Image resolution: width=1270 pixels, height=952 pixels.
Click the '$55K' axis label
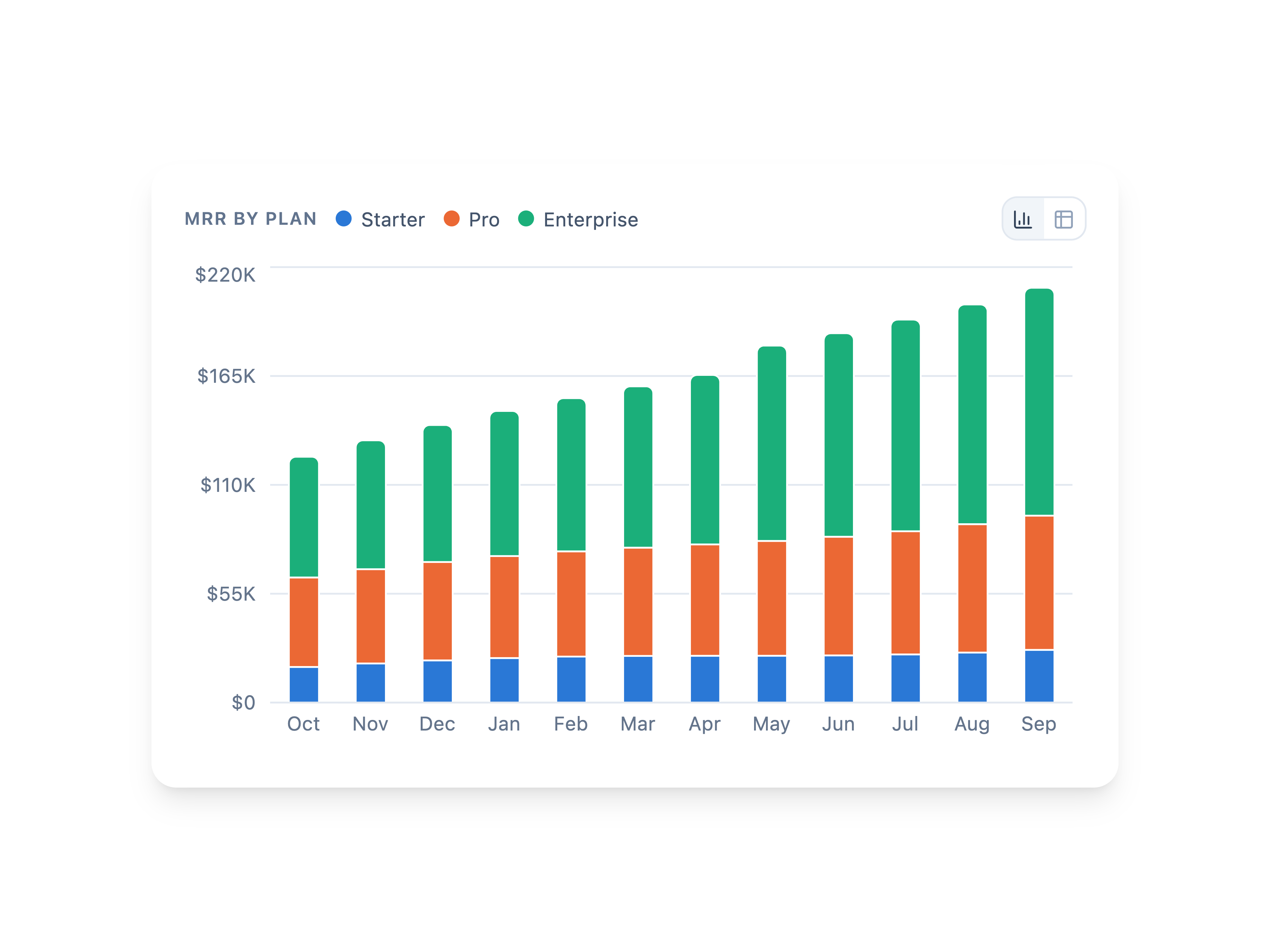tap(231, 593)
